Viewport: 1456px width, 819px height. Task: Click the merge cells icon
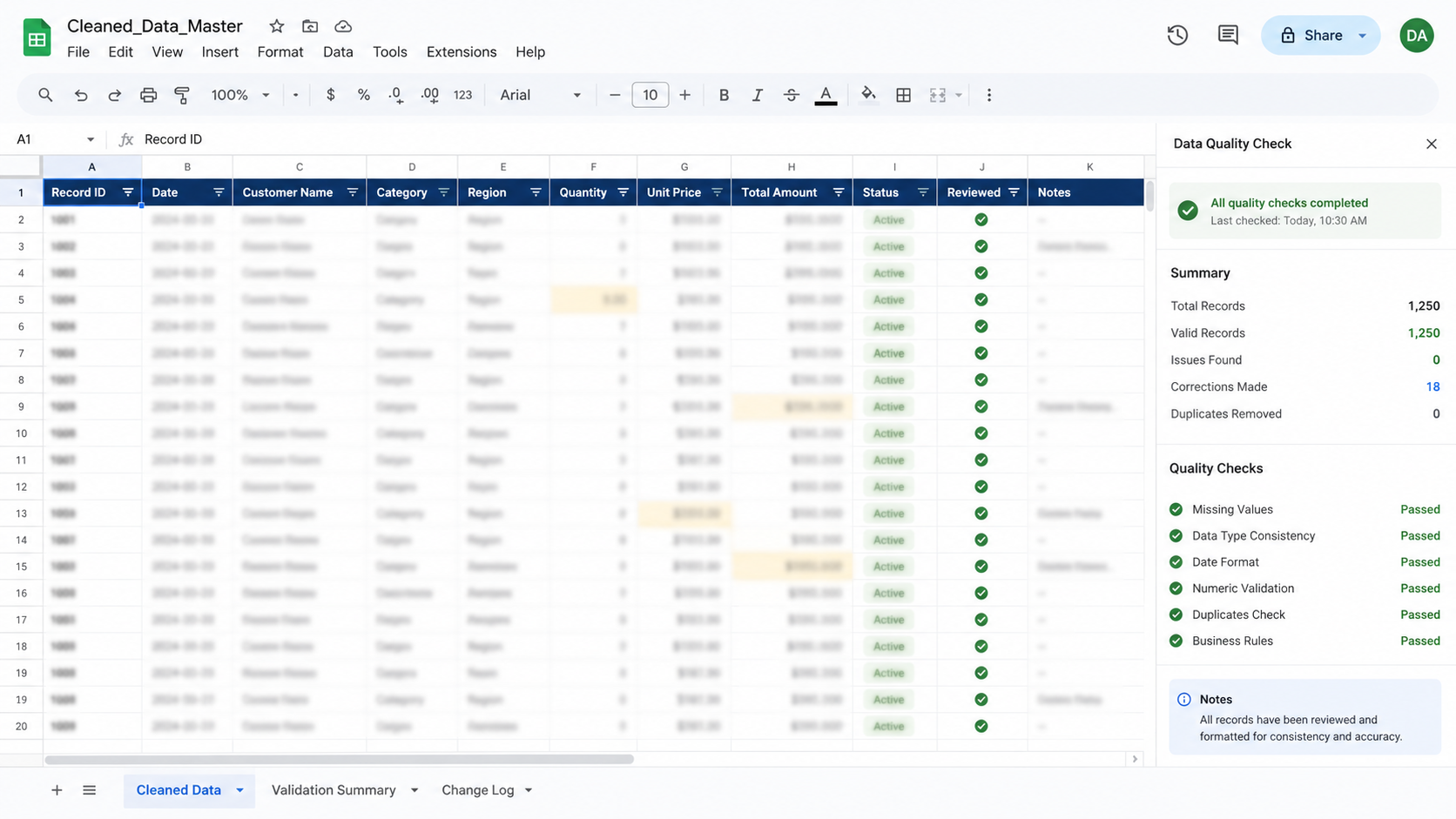pos(938,95)
